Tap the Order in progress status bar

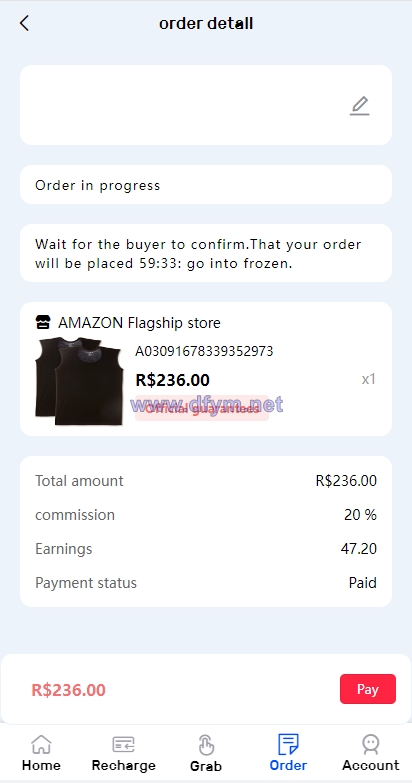(x=206, y=184)
